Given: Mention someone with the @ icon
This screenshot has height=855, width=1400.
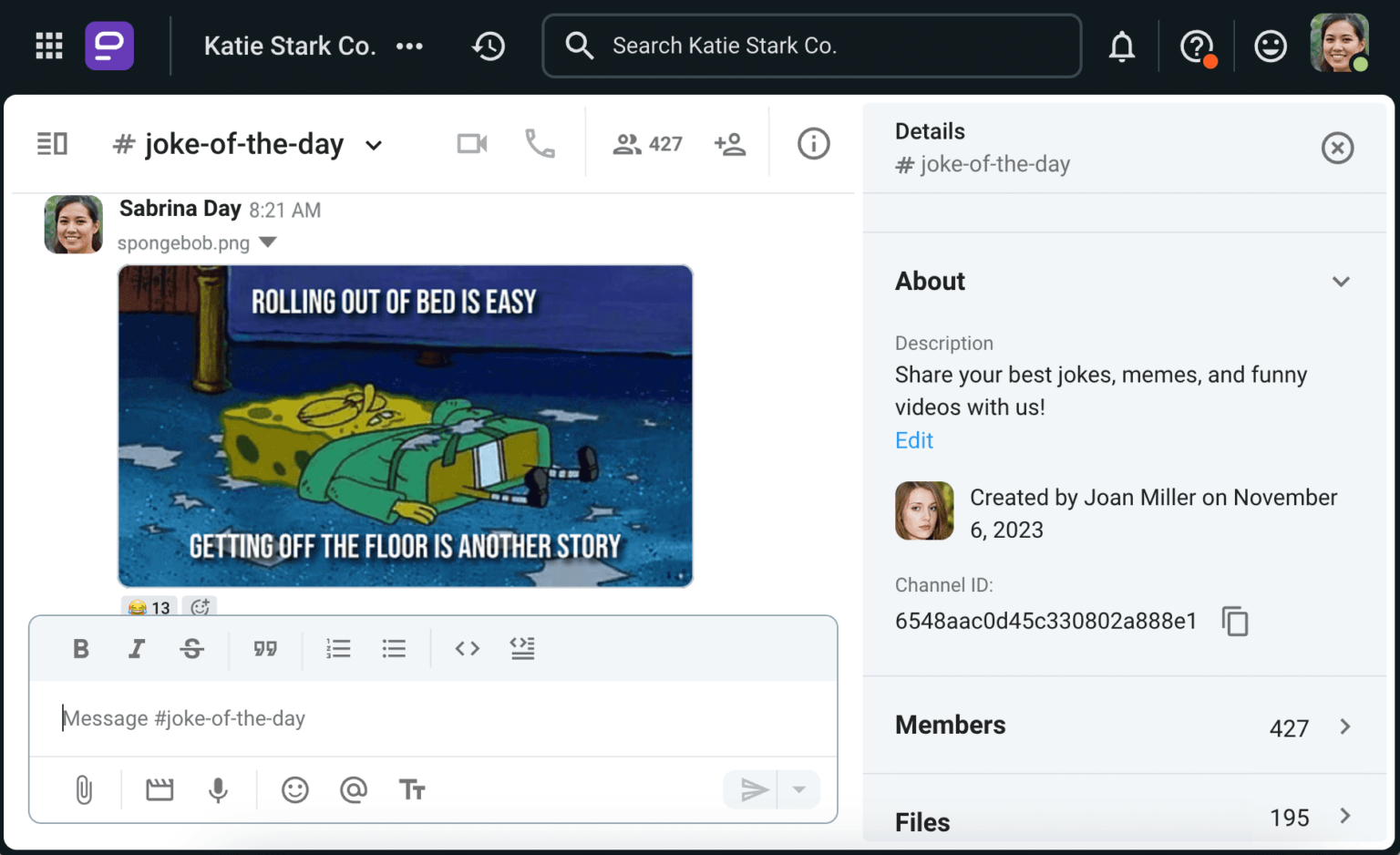Looking at the screenshot, I should tap(354, 789).
